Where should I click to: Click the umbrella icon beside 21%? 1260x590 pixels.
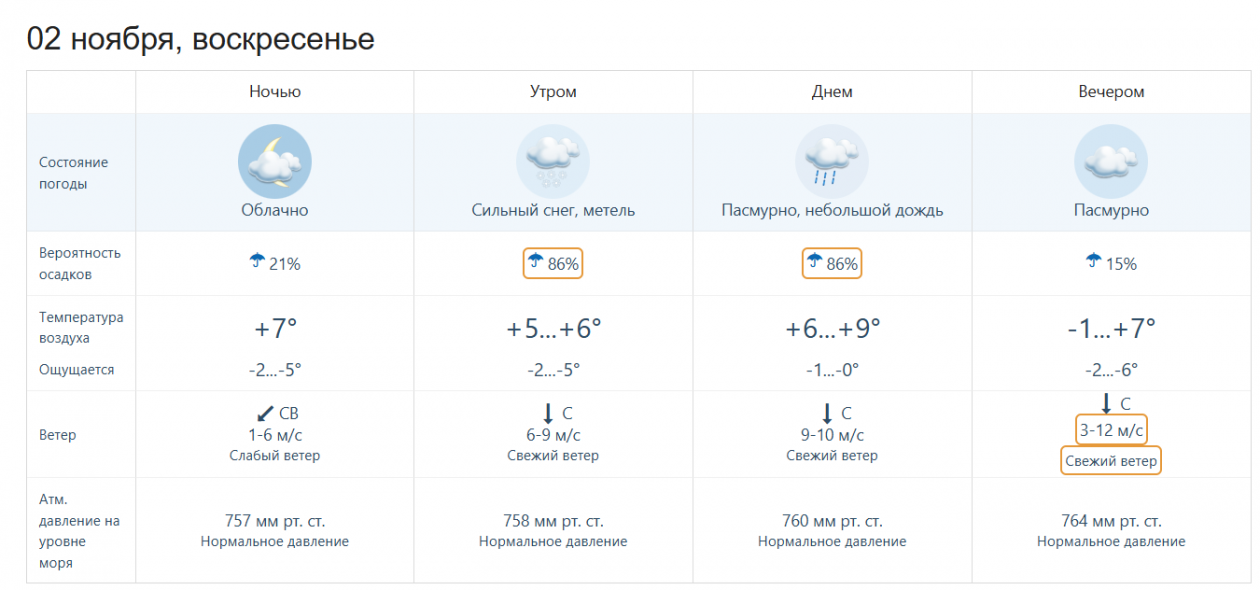coord(257,262)
